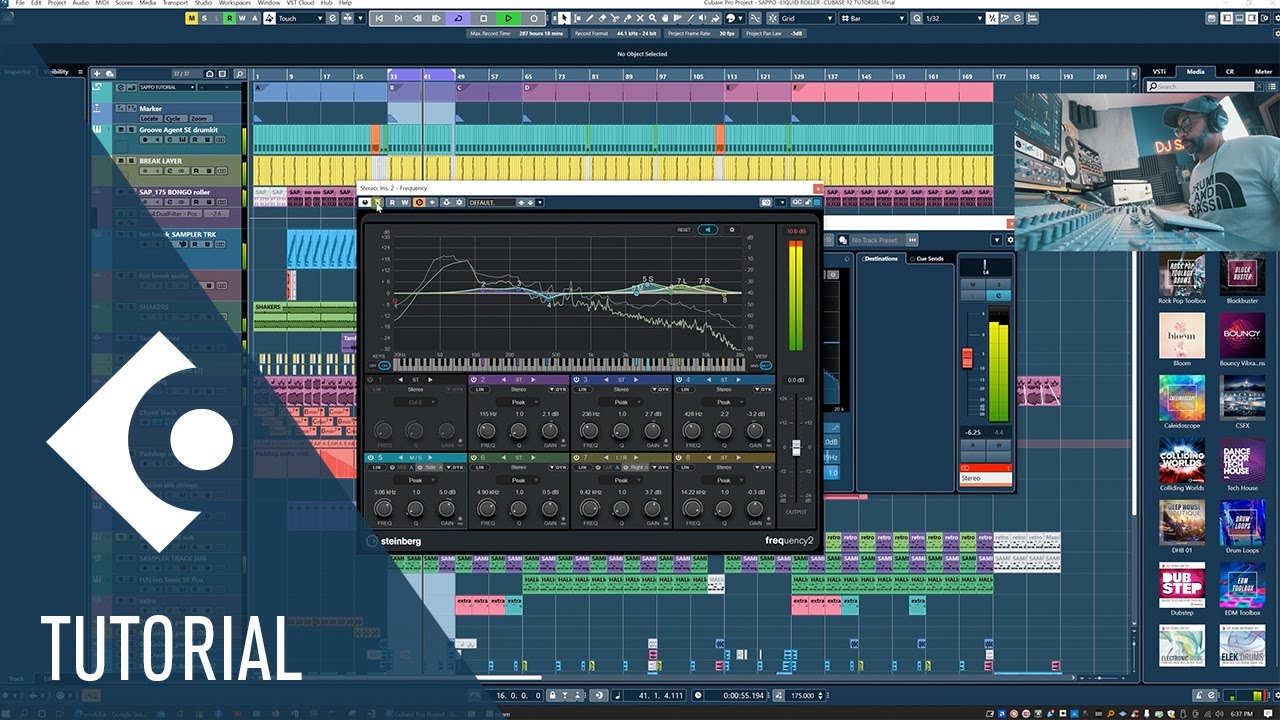Open the Cut 6 filter type dropdown for band 1
Screen dimensions: 1280x720
pyautogui.click(x=415, y=401)
